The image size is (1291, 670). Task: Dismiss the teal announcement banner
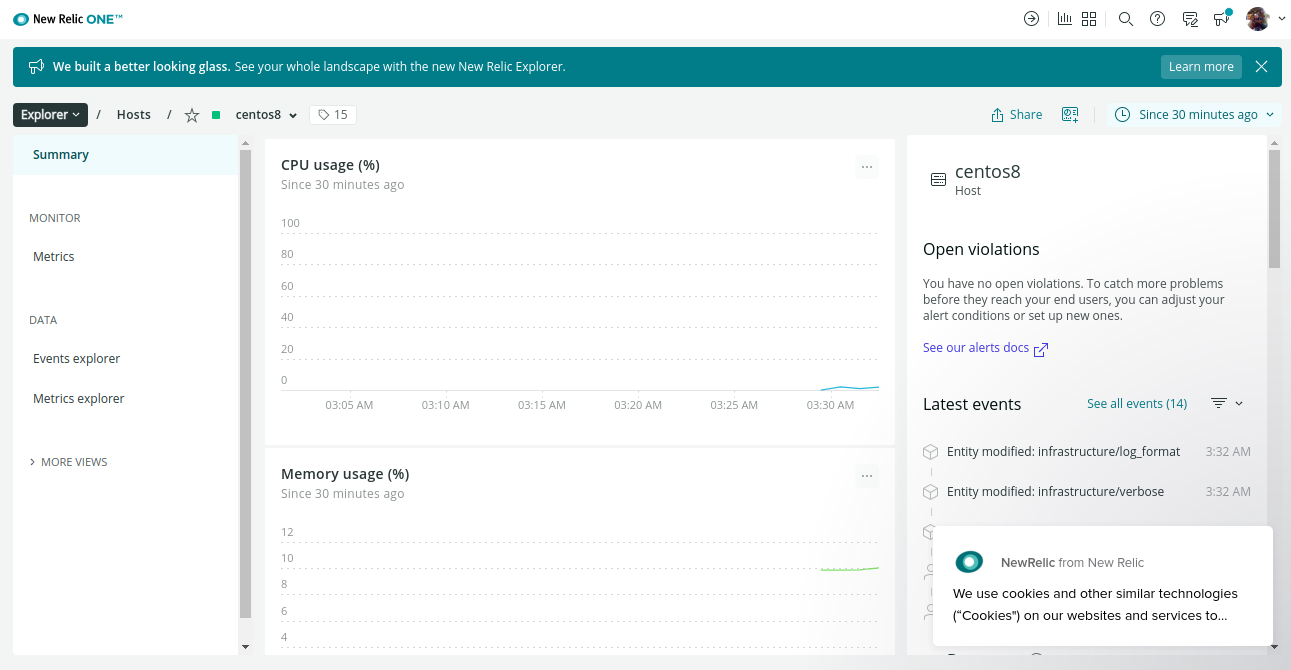pyautogui.click(x=1261, y=67)
